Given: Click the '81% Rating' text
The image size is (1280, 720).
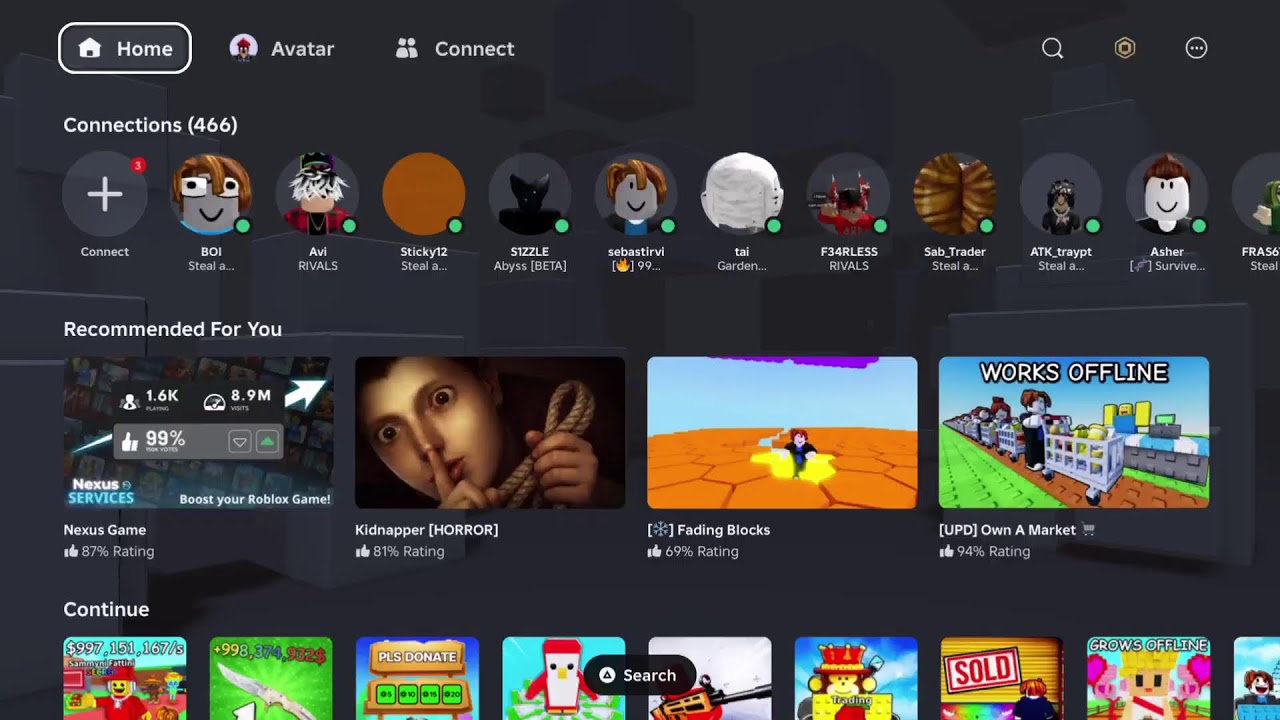Looking at the screenshot, I should click(408, 551).
